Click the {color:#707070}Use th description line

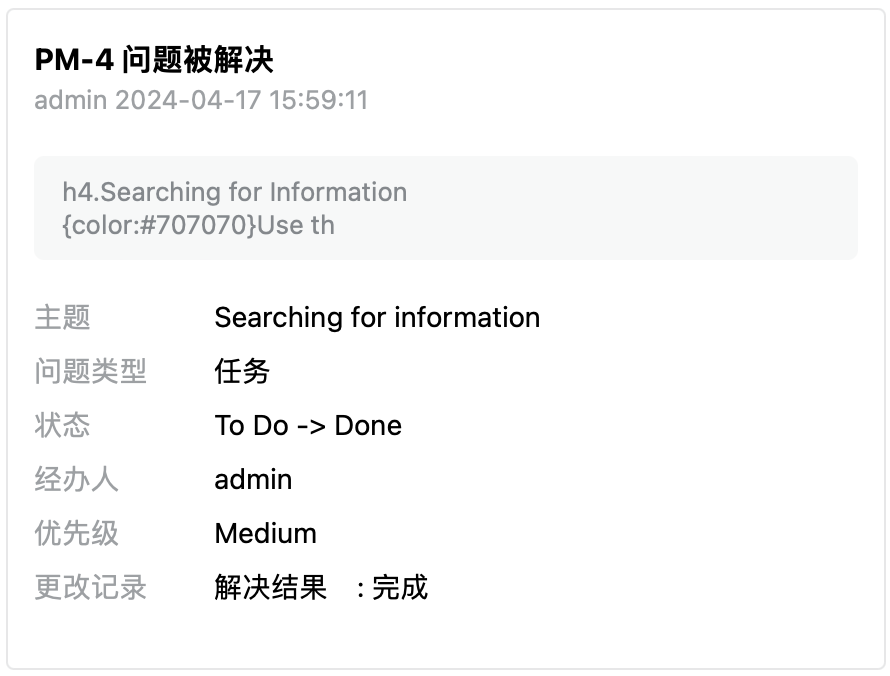click(198, 224)
